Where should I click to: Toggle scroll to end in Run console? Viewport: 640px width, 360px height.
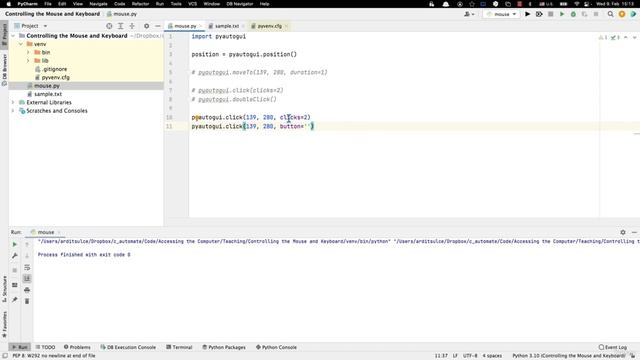[x=27, y=278]
